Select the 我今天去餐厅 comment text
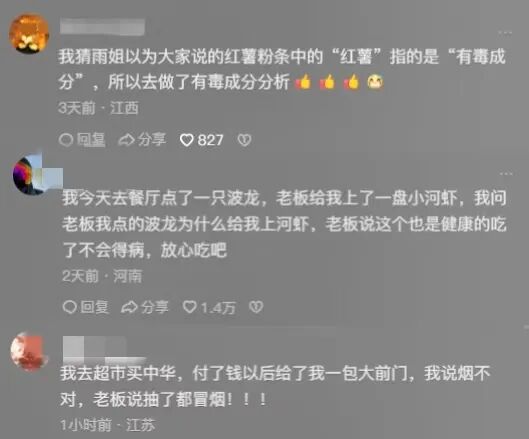Image resolution: width=529 pixels, height=439 pixels. click(284, 224)
